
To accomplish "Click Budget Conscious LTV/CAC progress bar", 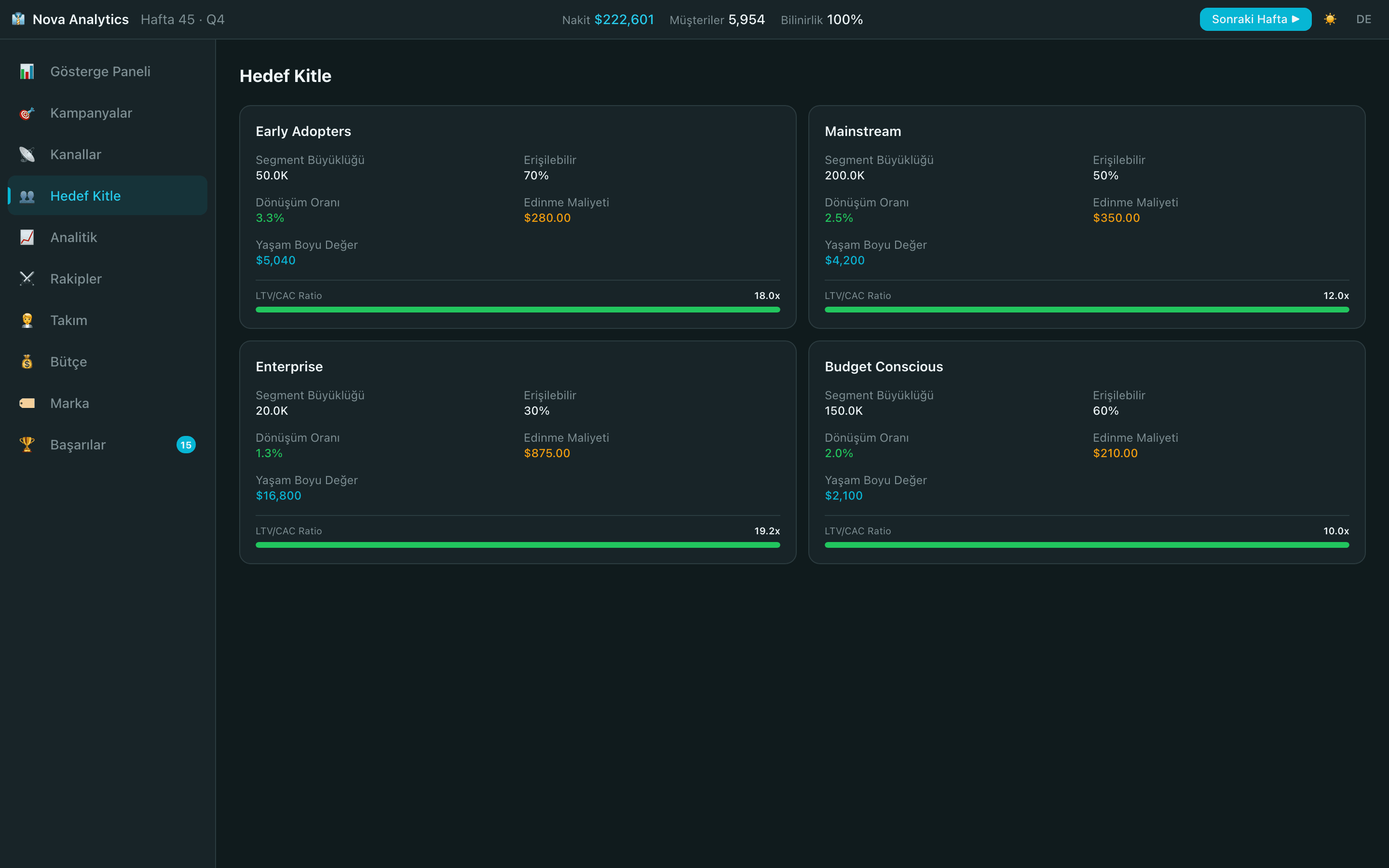I will pyautogui.click(x=1087, y=545).
